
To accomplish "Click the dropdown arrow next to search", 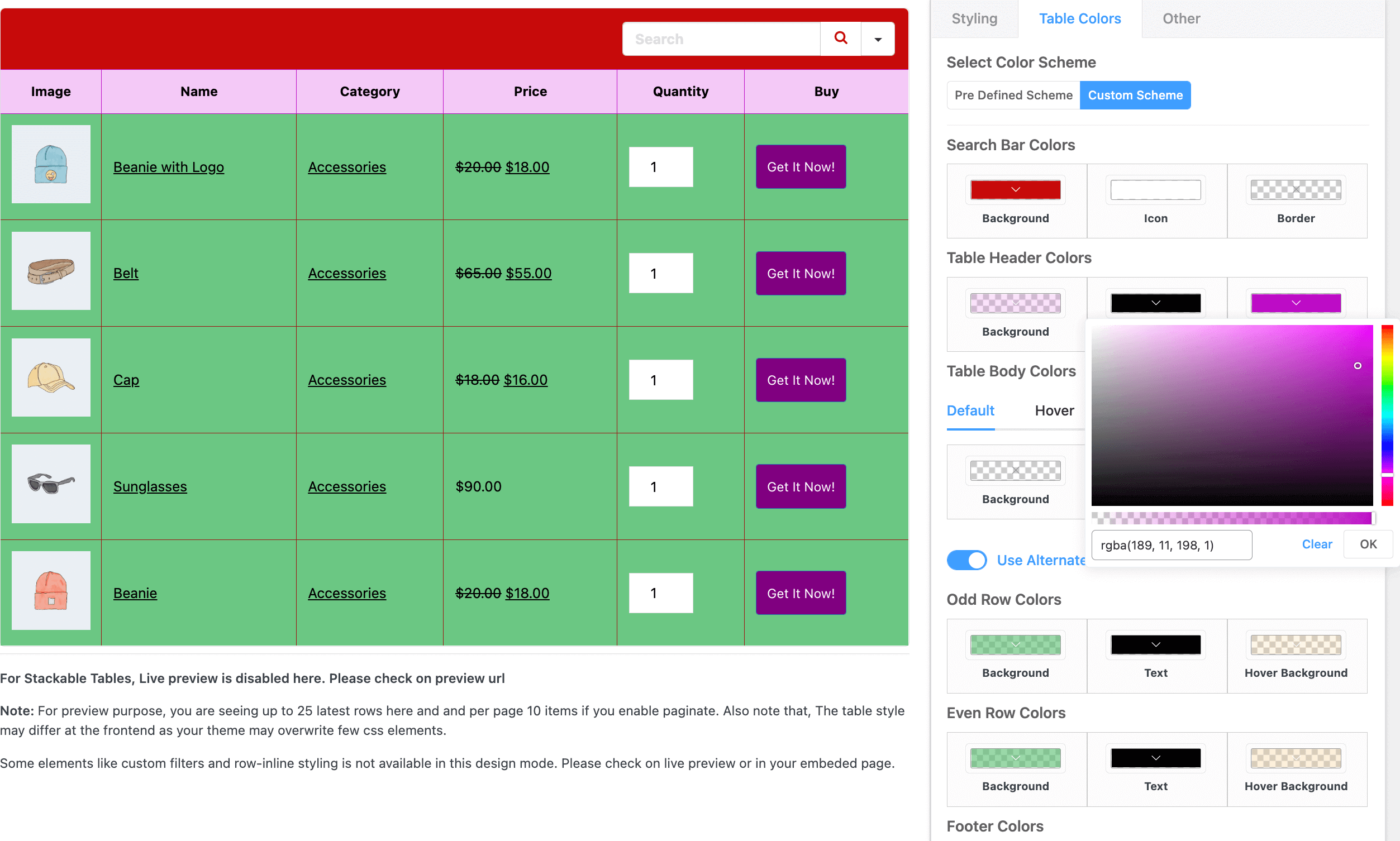I will [x=877, y=39].
